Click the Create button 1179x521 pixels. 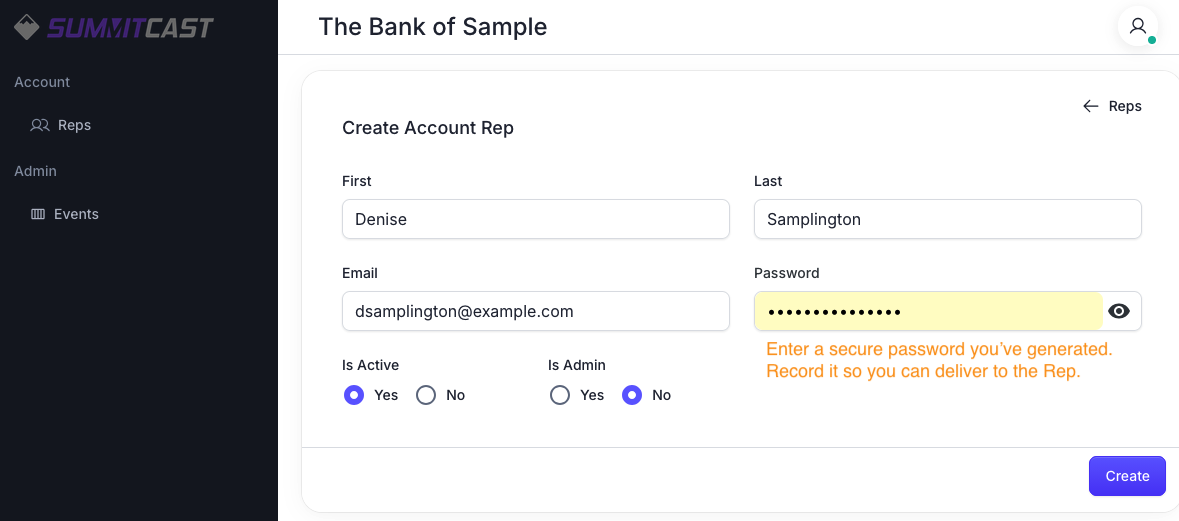click(1127, 476)
